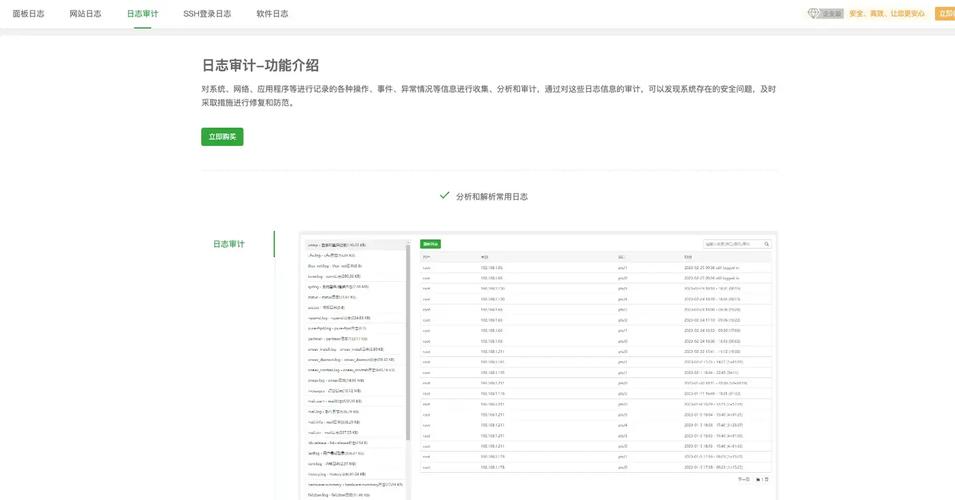
Task: Click the search magnifier icon in log table
Action: click(x=767, y=244)
